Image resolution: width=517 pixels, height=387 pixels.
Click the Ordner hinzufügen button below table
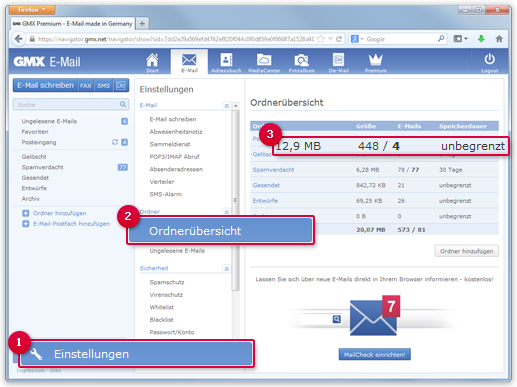click(x=466, y=251)
